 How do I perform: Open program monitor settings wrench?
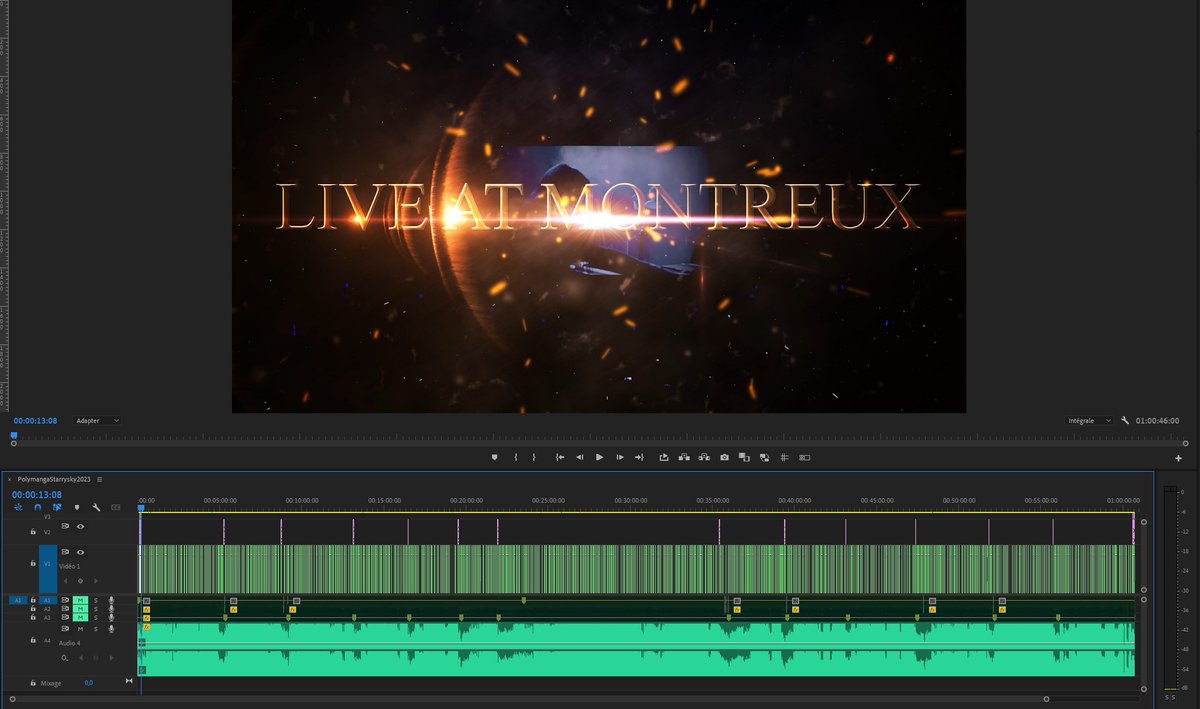tap(1125, 421)
